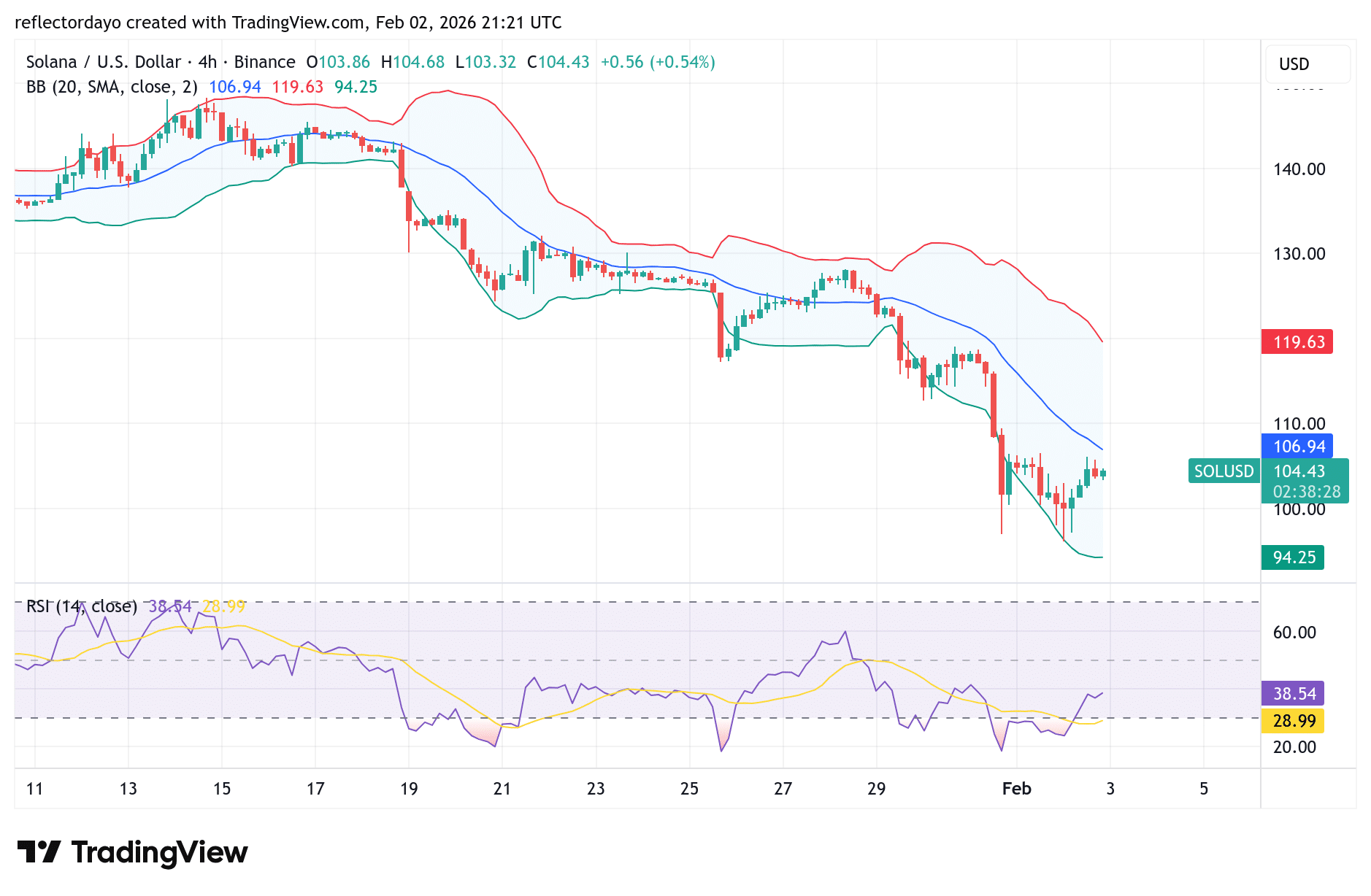Click the yellow 28.99 RSI average tag
The image size is (1371, 896).
pos(1293,720)
